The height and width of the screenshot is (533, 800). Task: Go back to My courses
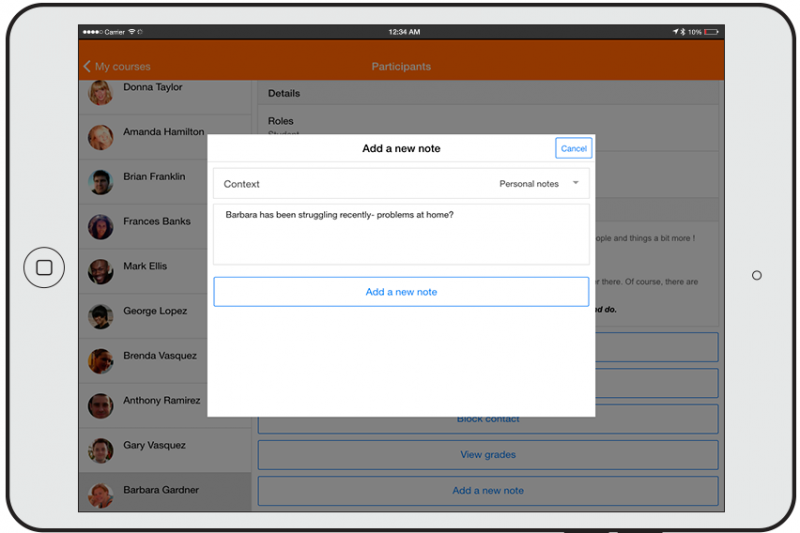pyautogui.click(x=117, y=66)
